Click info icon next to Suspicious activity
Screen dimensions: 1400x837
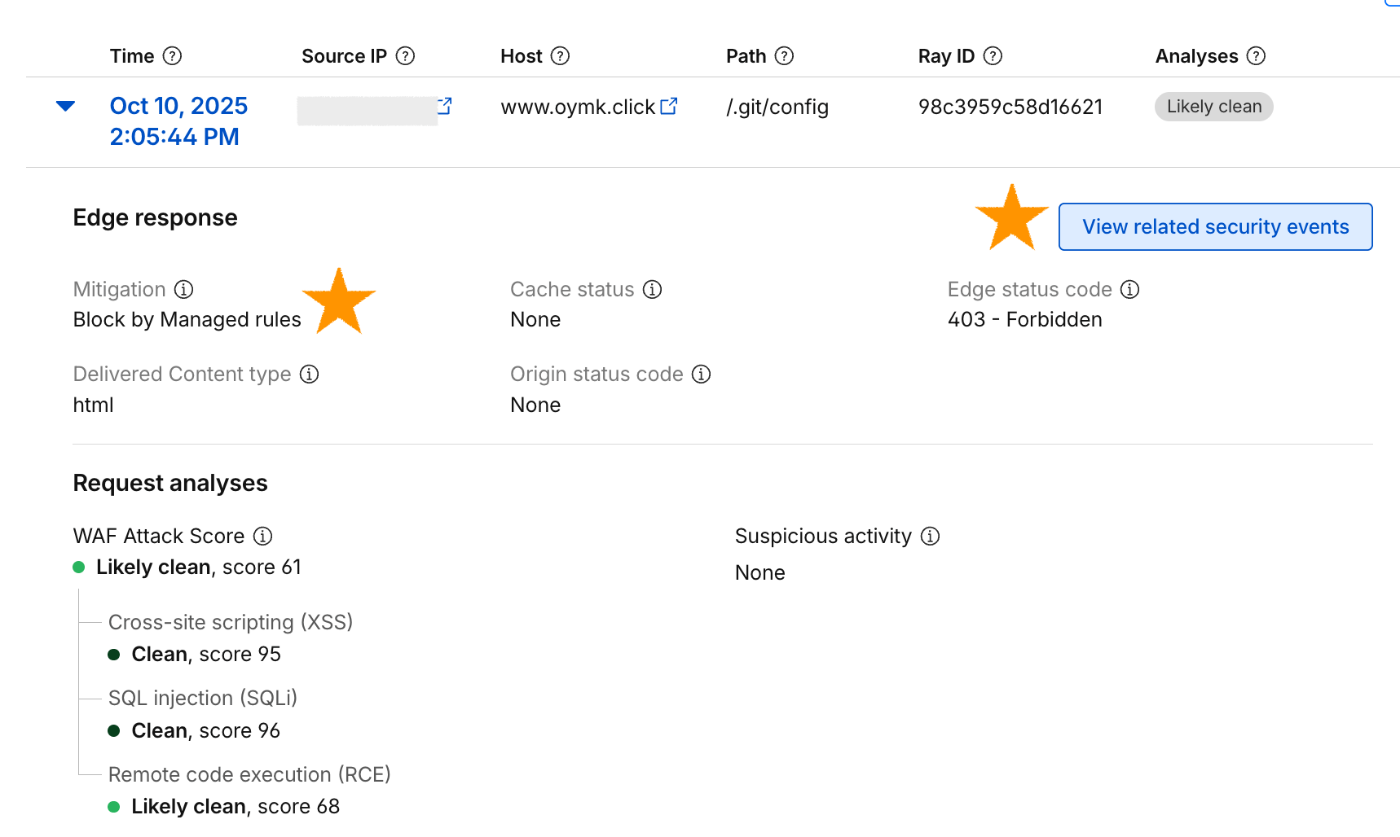(930, 537)
